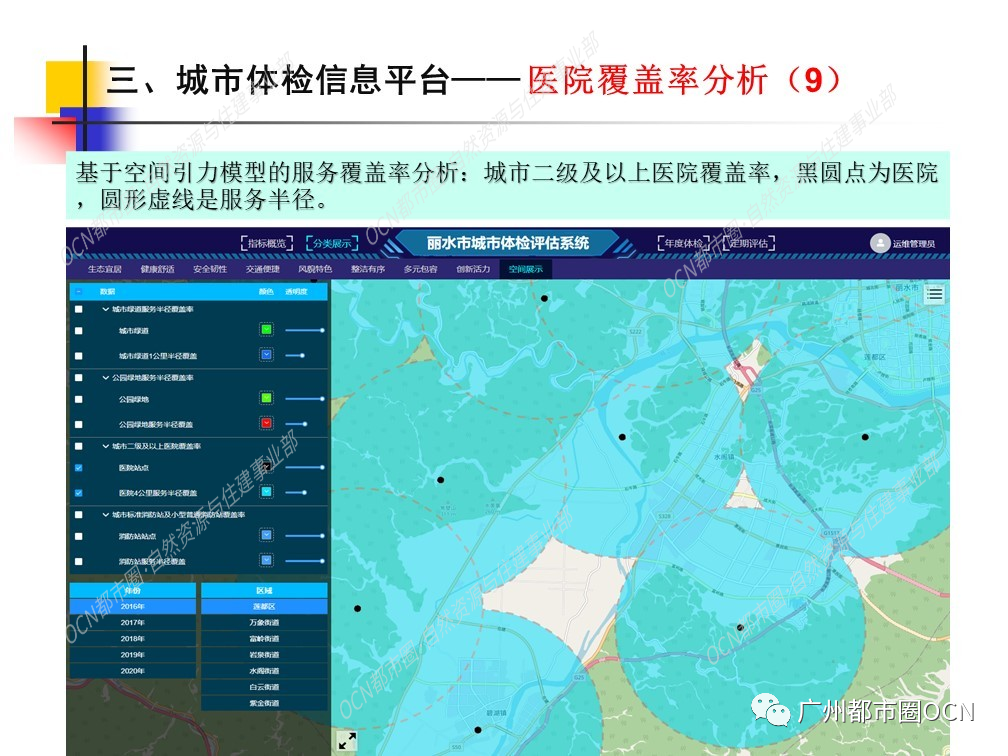Enable the 城市绿道1公里半径覆盖 layer checkbox
This screenshot has height=756, width=1008.
point(78,356)
